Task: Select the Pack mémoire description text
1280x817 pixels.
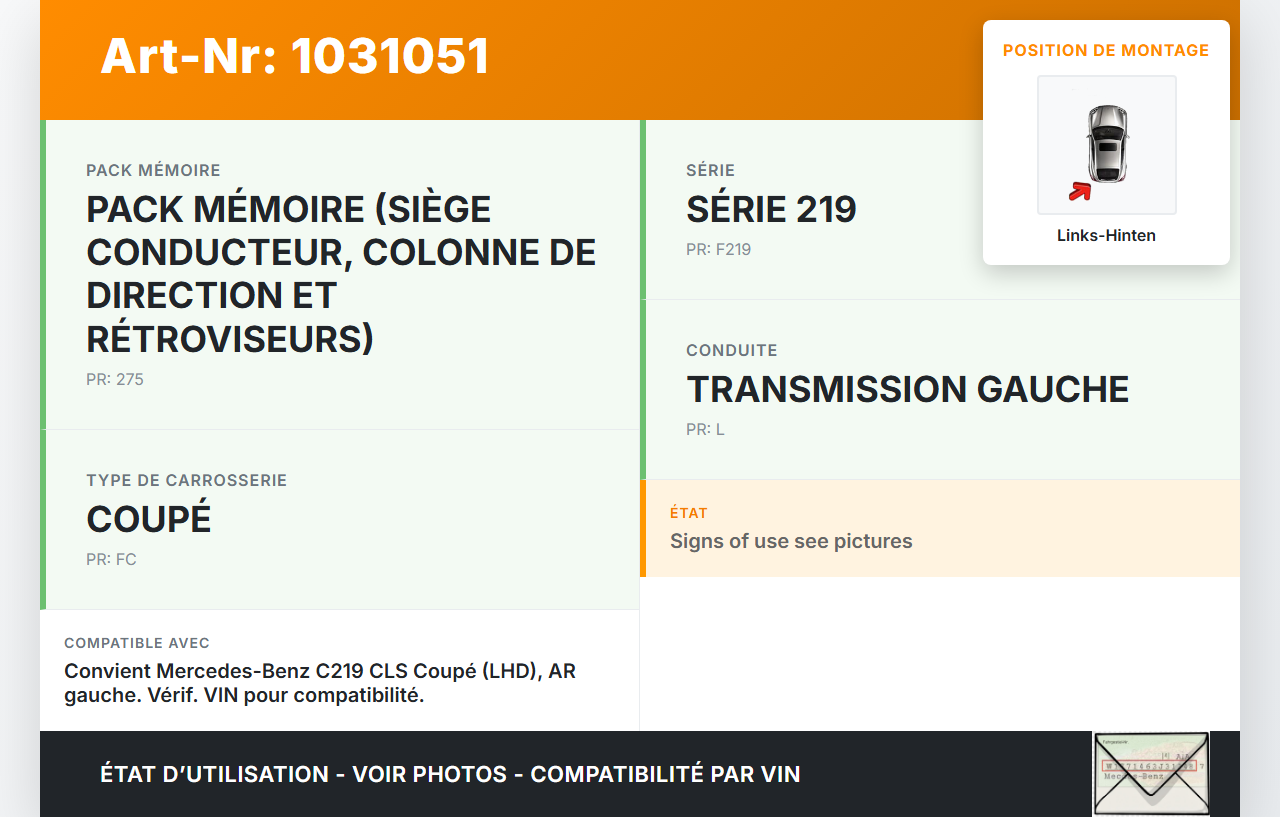Action: coord(341,274)
